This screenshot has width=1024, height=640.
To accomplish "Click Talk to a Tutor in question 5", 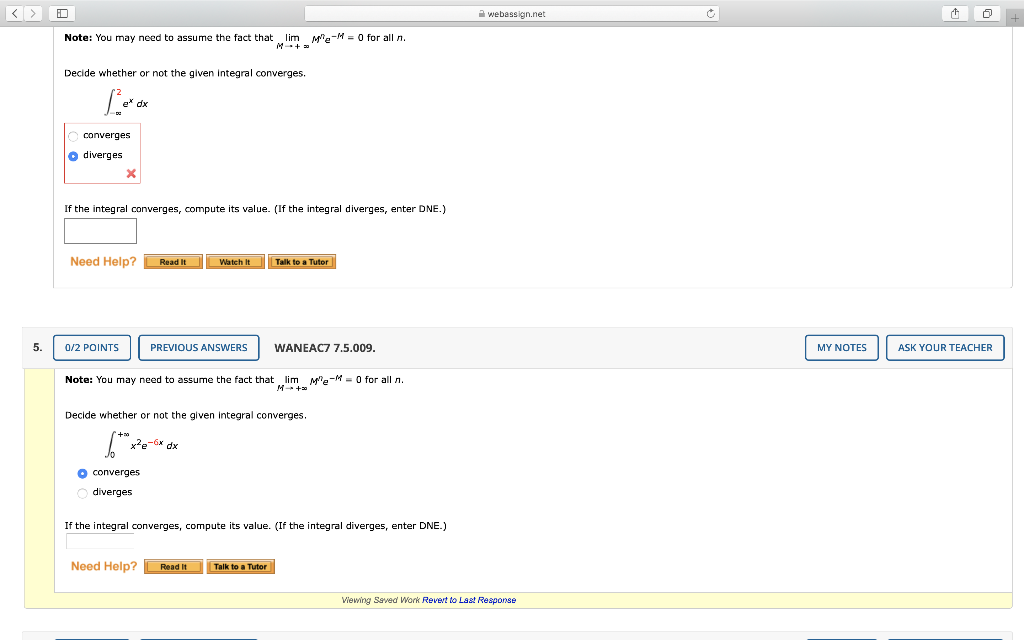I will pyautogui.click(x=240, y=565).
